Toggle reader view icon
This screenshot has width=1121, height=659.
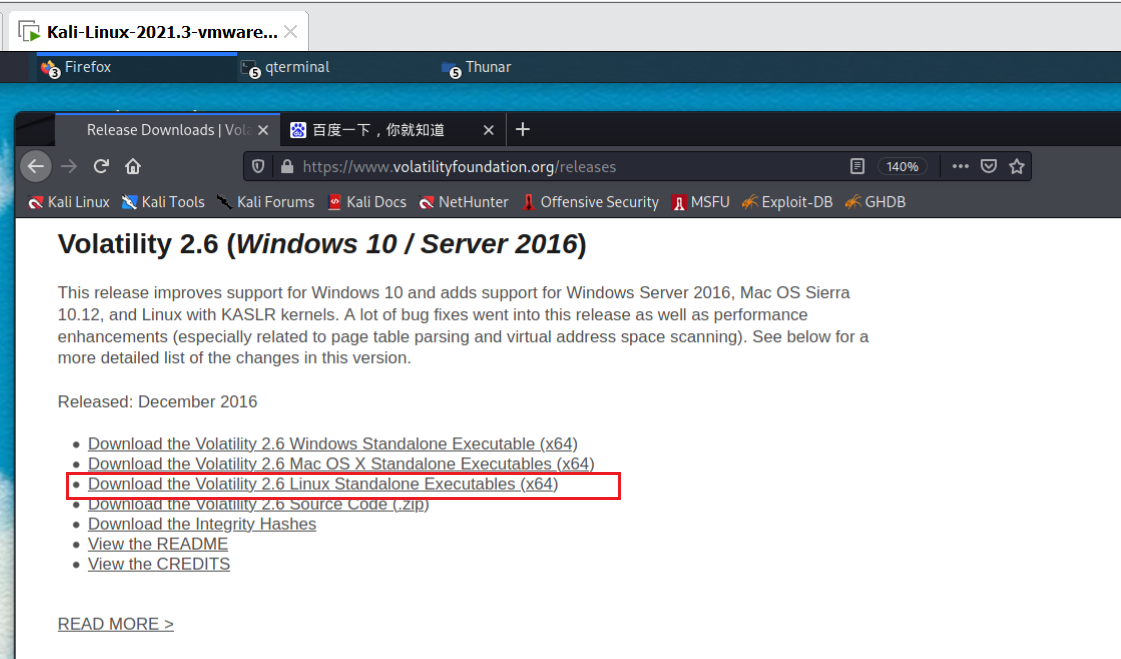click(857, 167)
